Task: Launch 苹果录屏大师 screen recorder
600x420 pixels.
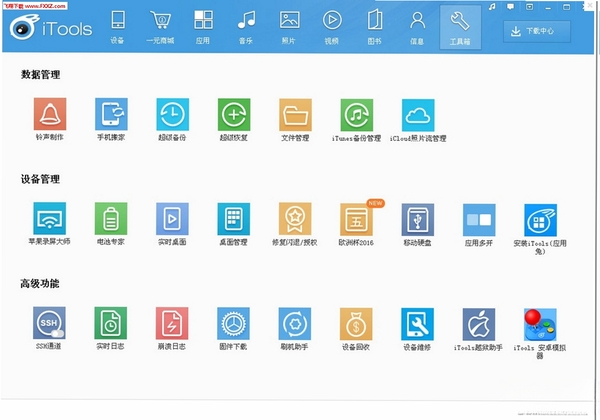Action: [x=49, y=218]
